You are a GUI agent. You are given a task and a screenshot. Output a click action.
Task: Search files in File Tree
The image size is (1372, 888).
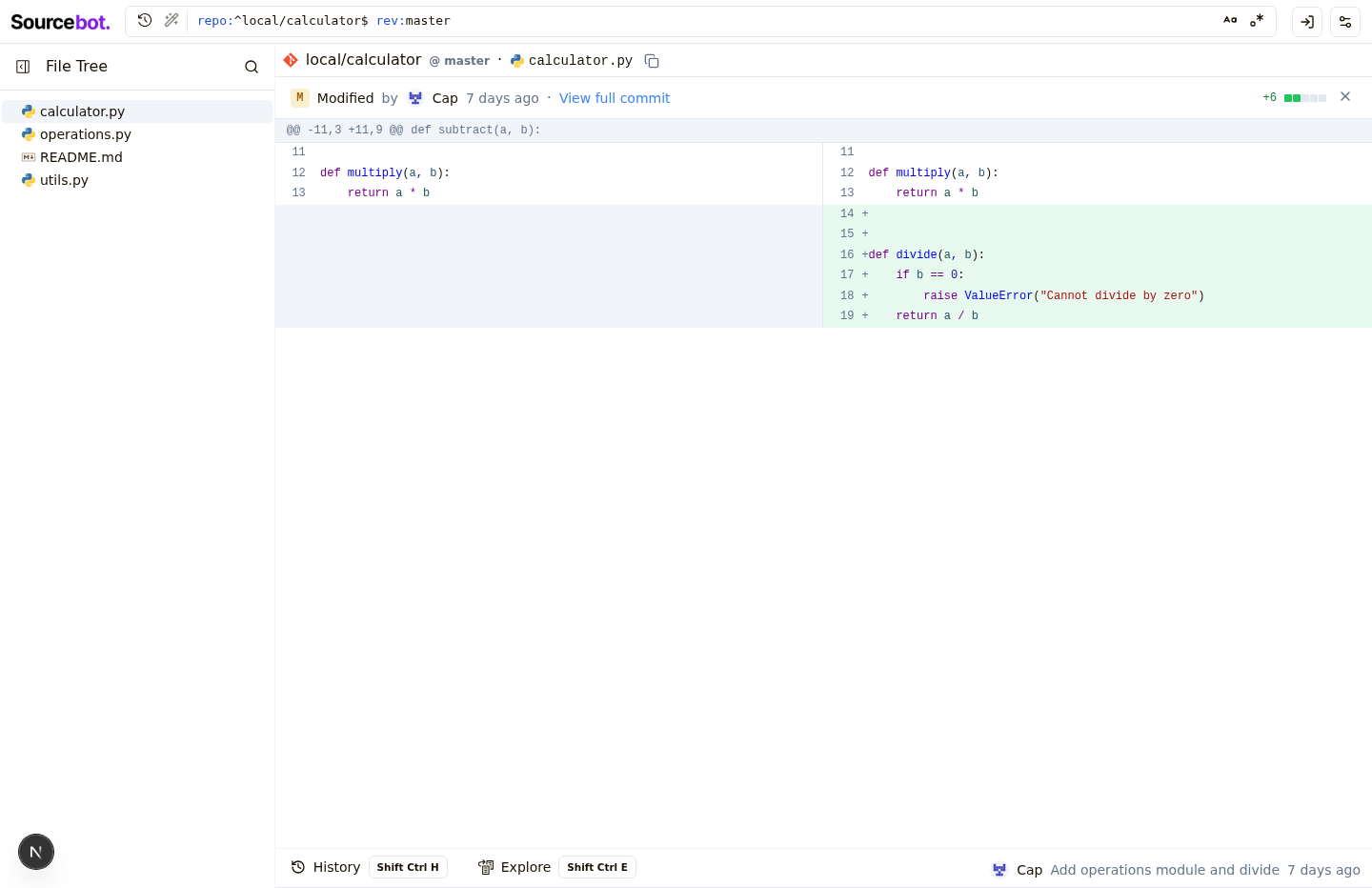252,67
